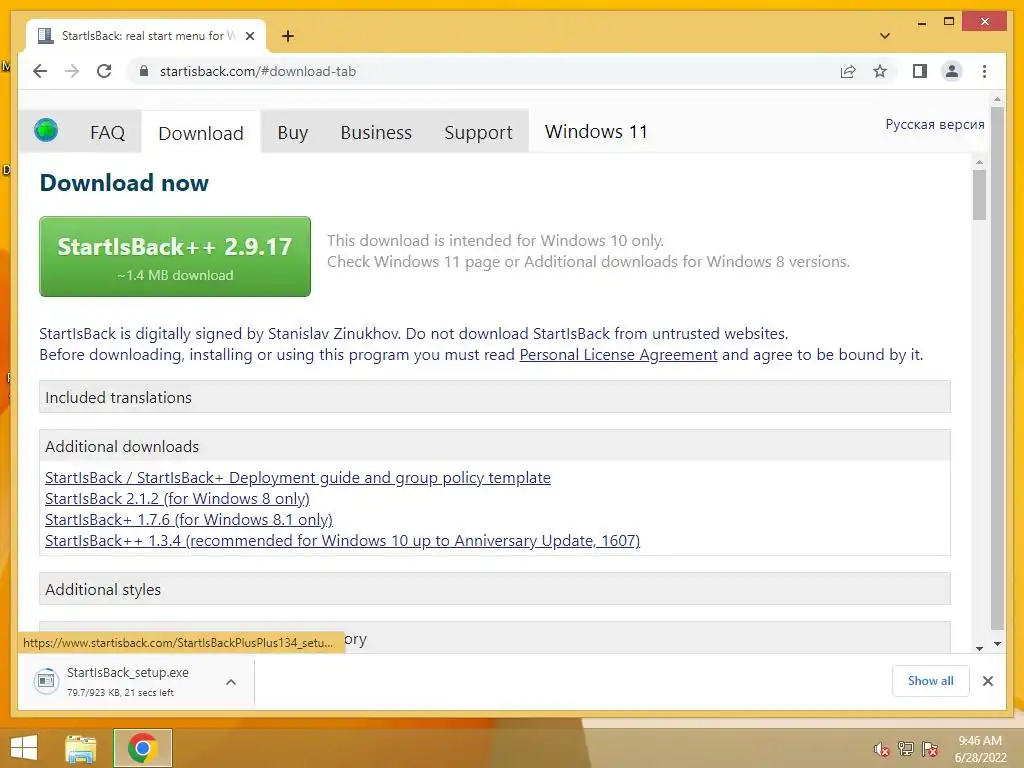Open File Explorer from taskbar

pos(81,748)
